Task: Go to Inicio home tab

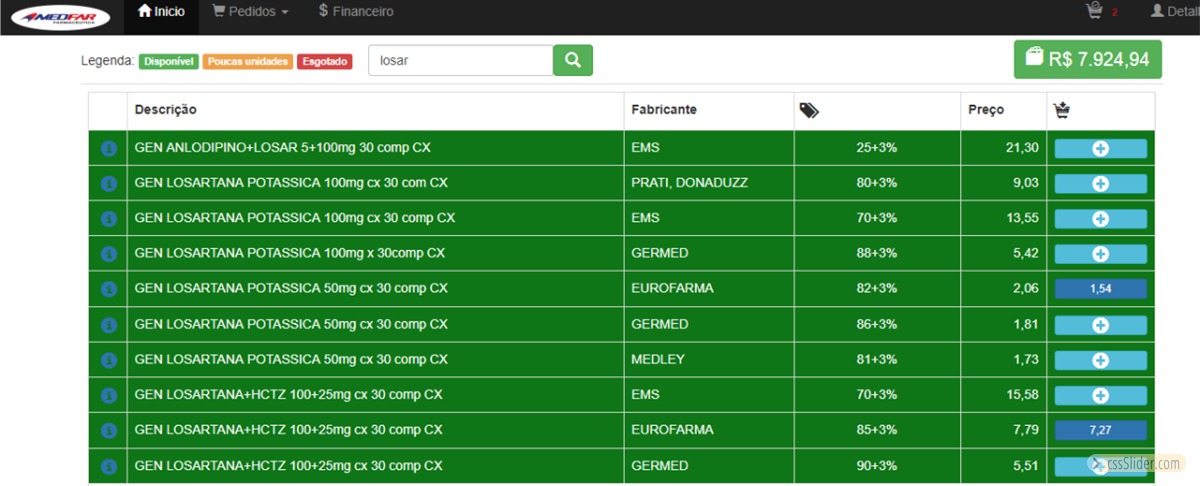Action: (161, 12)
